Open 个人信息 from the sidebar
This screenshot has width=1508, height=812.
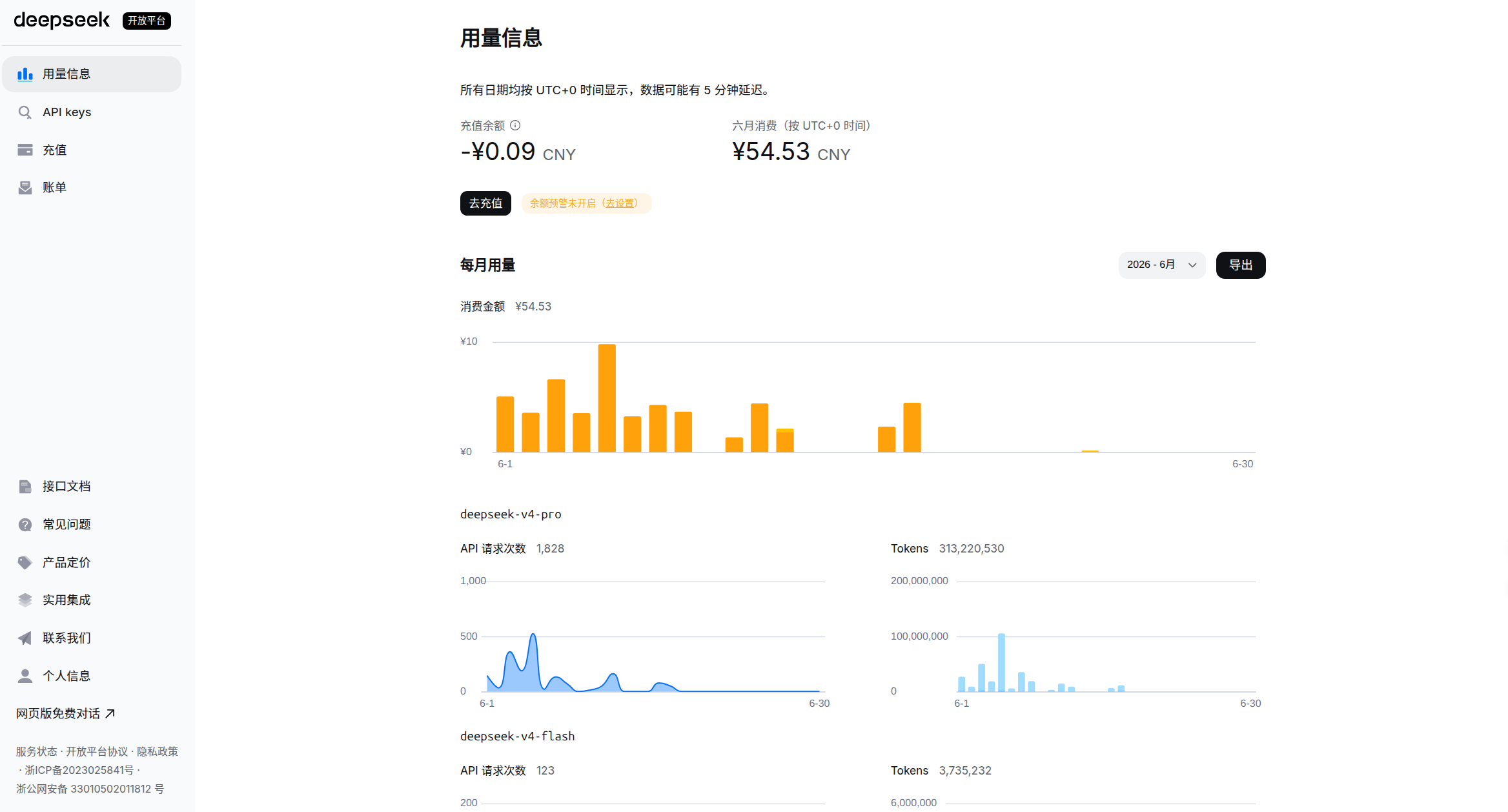pyautogui.click(x=92, y=676)
